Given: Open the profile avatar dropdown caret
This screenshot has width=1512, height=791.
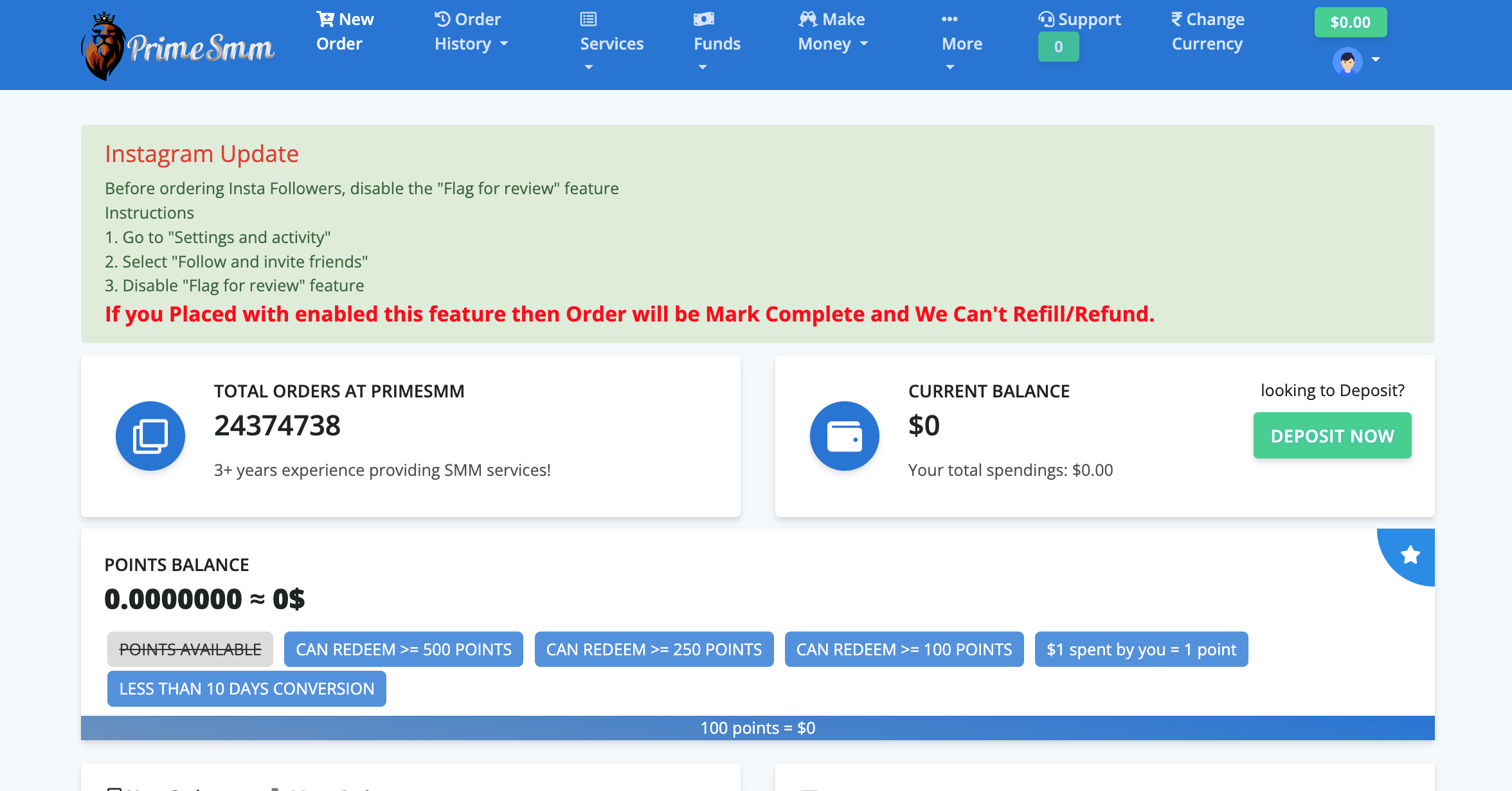Looking at the screenshot, I should pyautogui.click(x=1376, y=60).
